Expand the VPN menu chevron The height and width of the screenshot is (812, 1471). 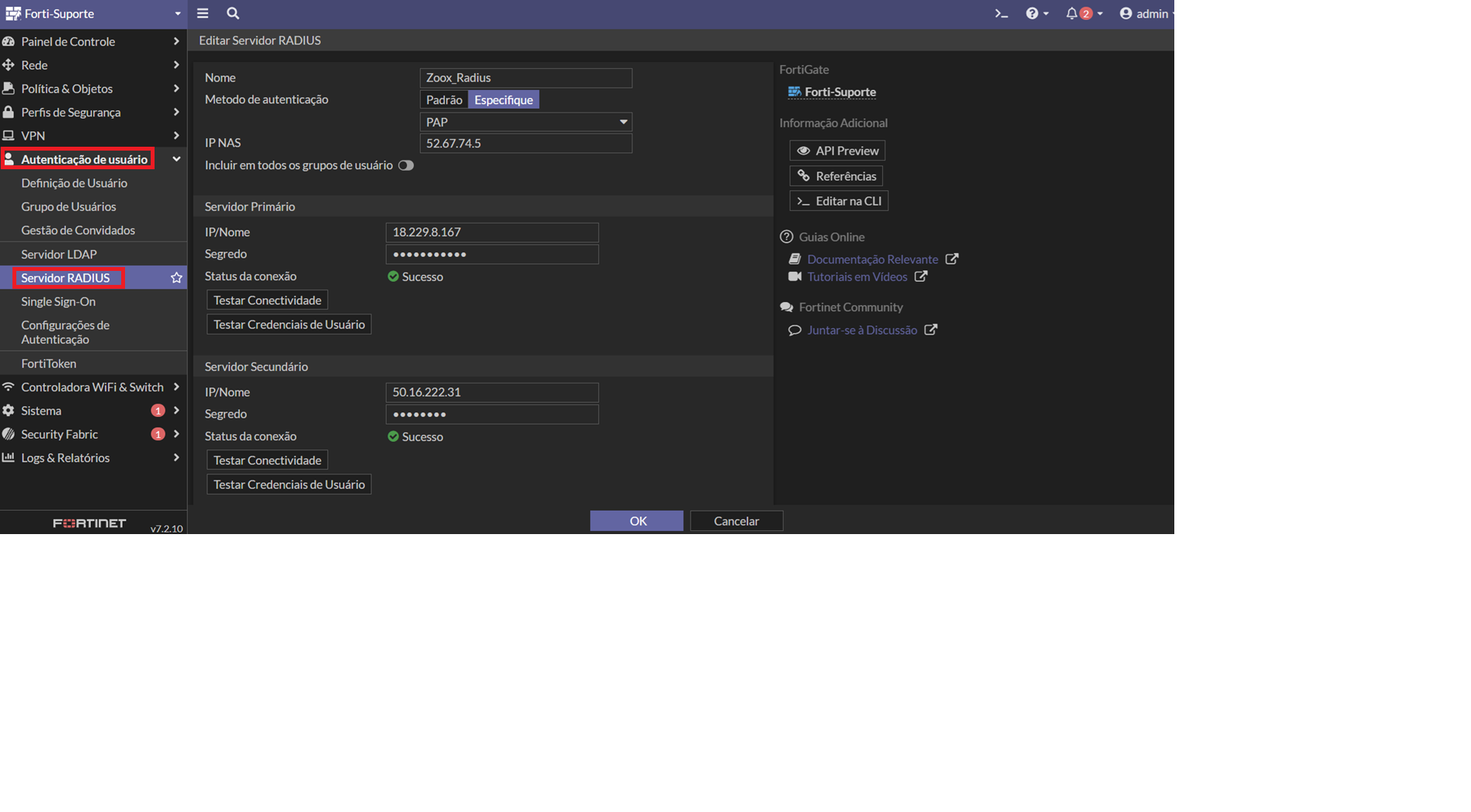tap(176, 136)
